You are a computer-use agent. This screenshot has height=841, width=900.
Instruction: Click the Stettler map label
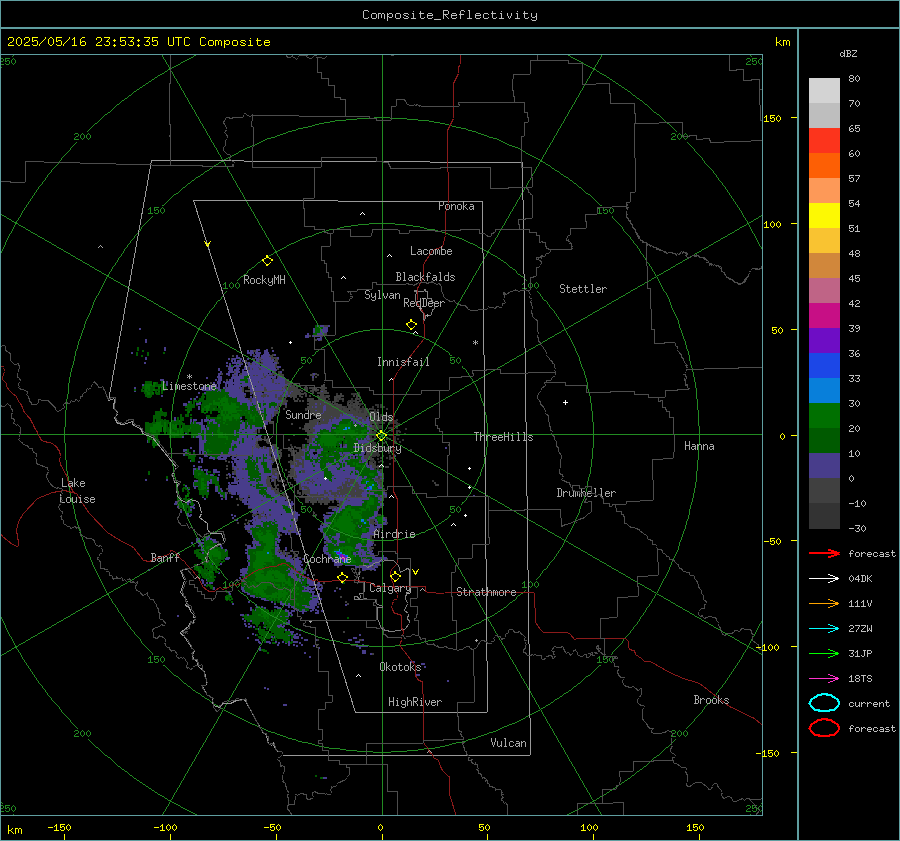(583, 289)
